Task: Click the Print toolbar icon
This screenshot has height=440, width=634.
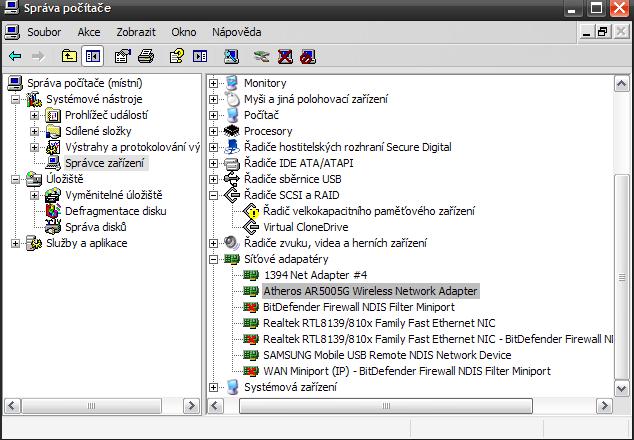Action: pos(146,57)
